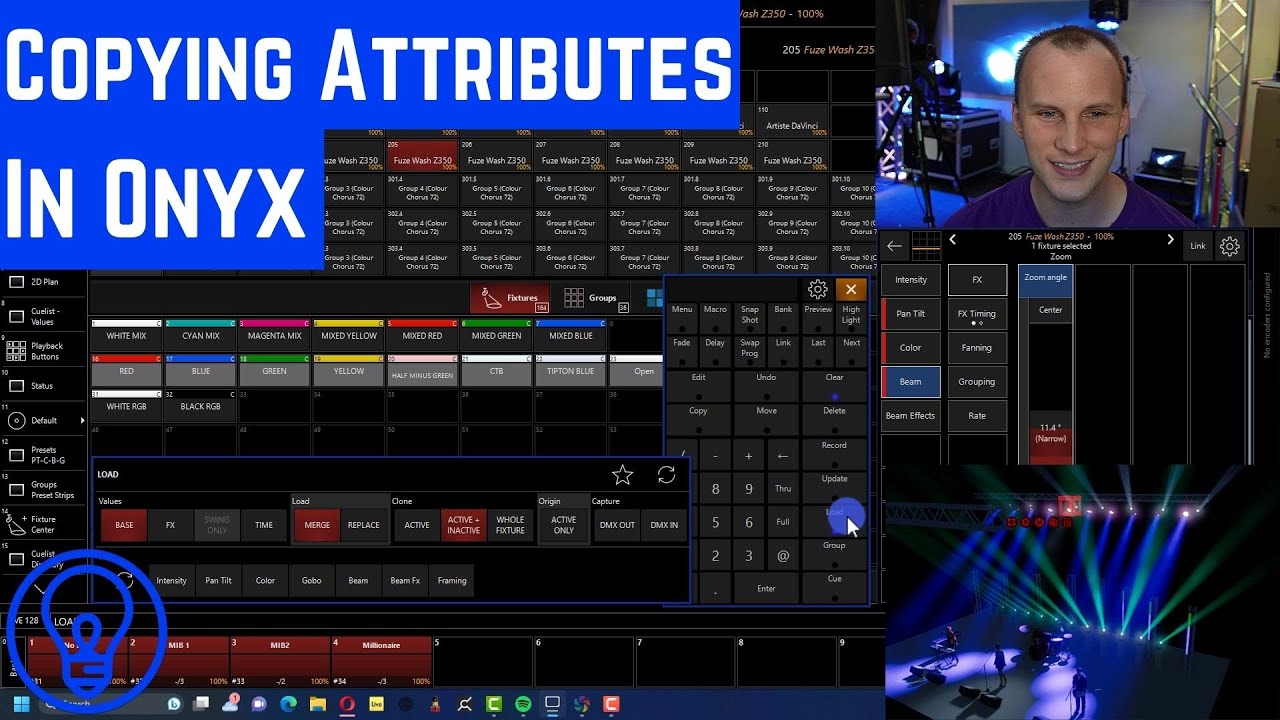The image size is (1280, 720).
Task: Toggle TIME values option
Action: click(264, 525)
